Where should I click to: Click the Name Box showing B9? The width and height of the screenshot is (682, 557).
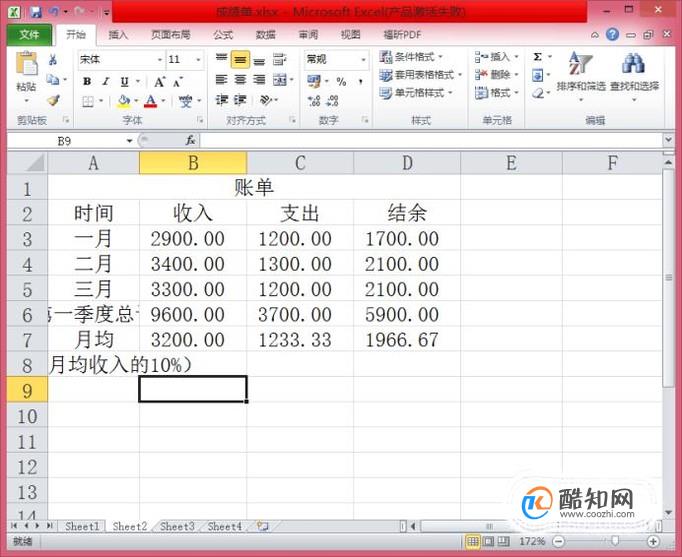[65, 141]
